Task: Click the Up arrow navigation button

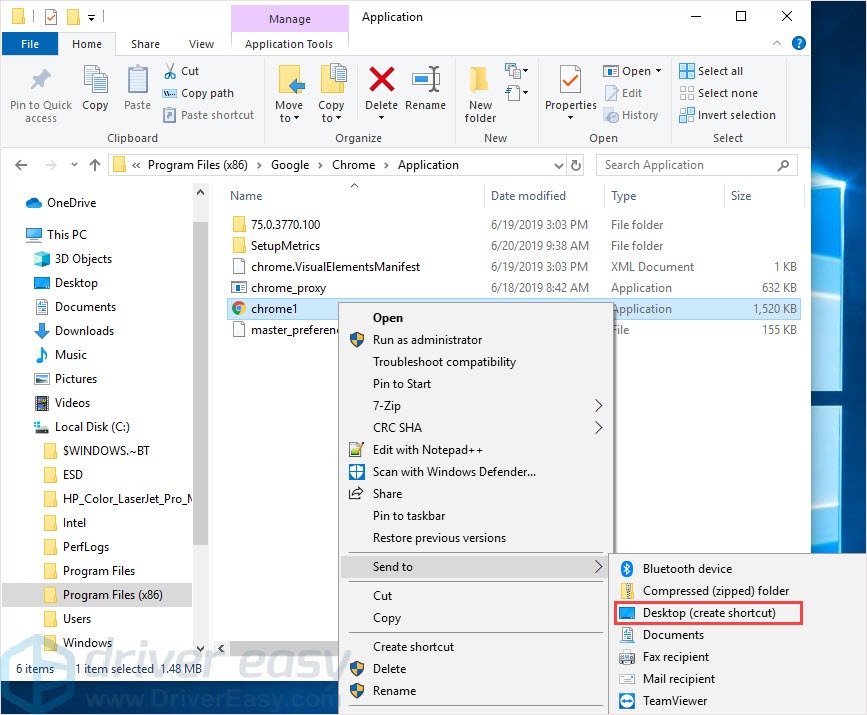Action: pos(95,165)
